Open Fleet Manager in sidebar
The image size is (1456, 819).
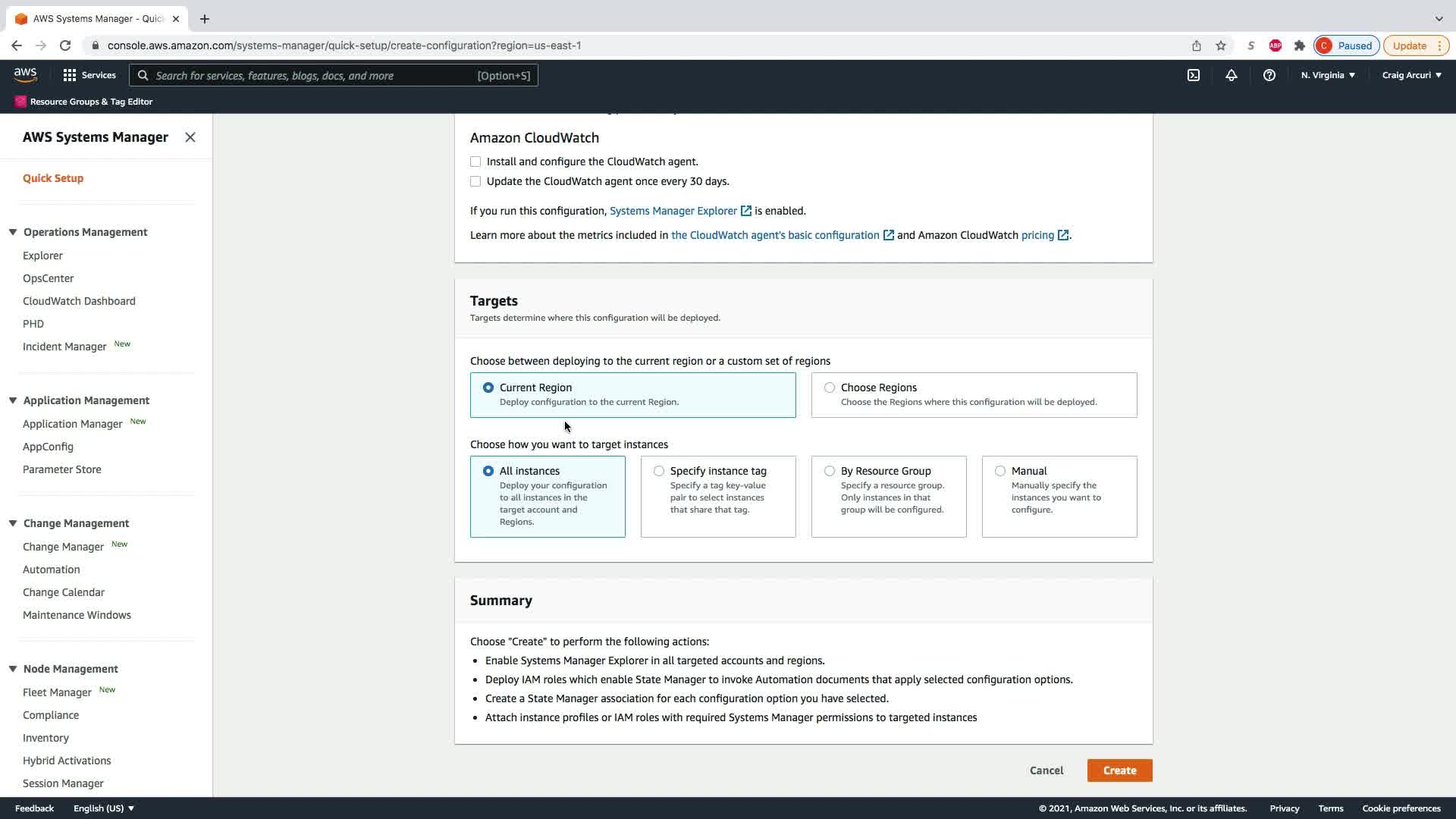(x=57, y=692)
